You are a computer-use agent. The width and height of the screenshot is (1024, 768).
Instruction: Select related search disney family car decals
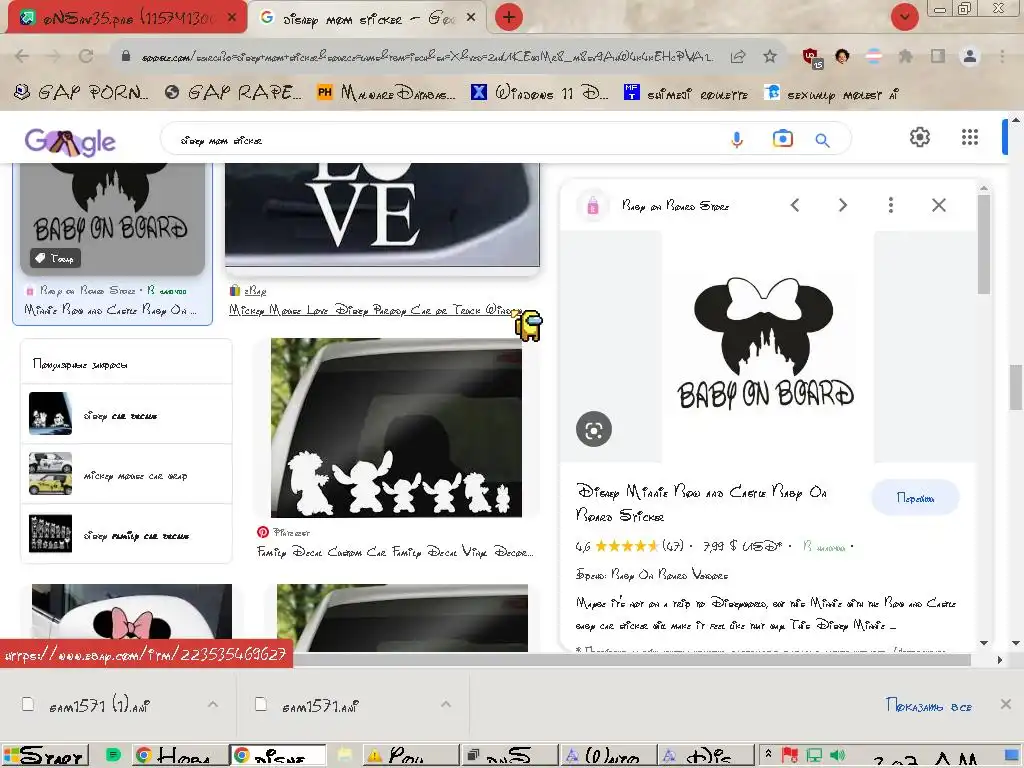pos(126,534)
